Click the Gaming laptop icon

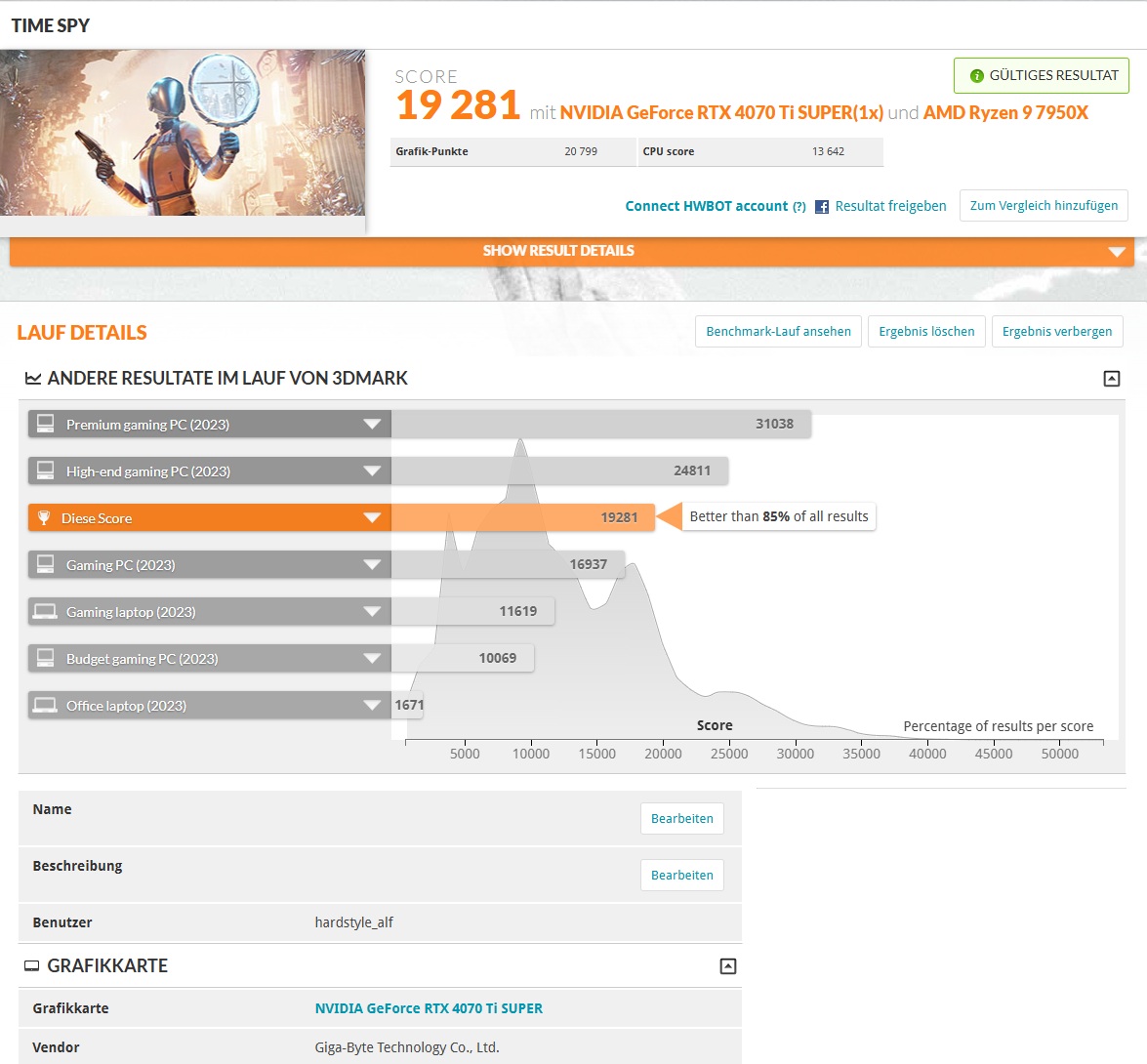coord(45,612)
